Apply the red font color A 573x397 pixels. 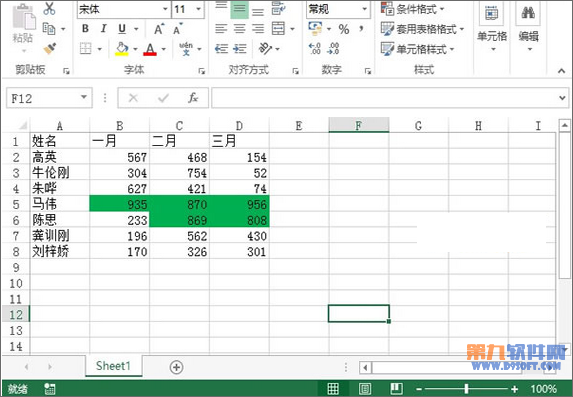pyautogui.click(x=150, y=49)
